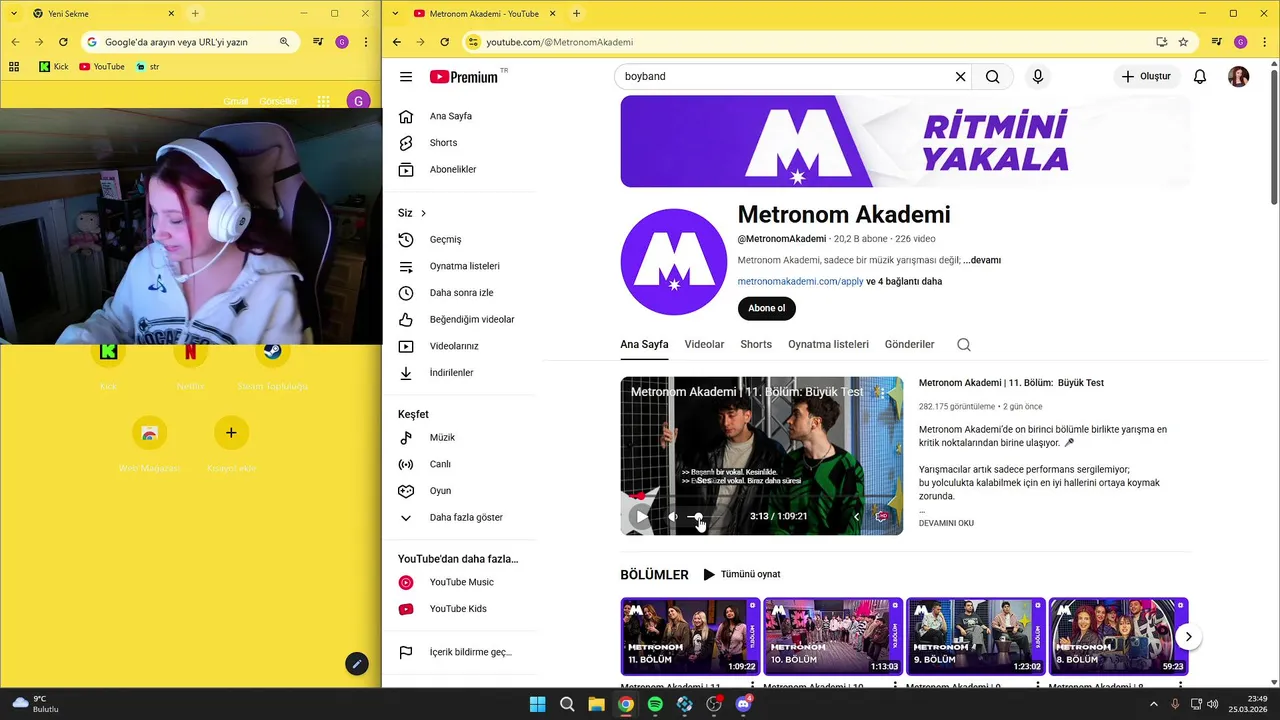Switch to channel Oynatma listeleri tab
The height and width of the screenshot is (720, 1280).
pyautogui.click(x=828, y=344)
